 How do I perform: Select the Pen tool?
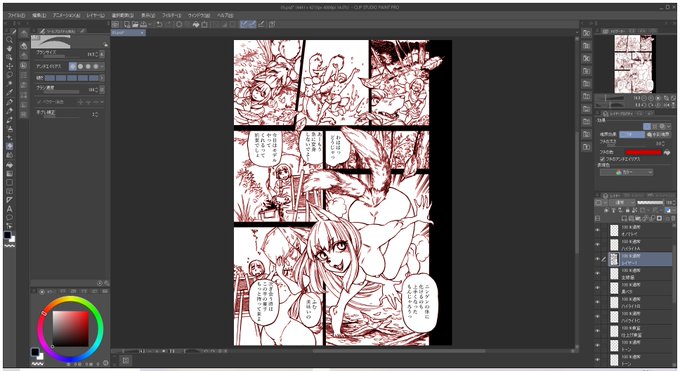9,102
